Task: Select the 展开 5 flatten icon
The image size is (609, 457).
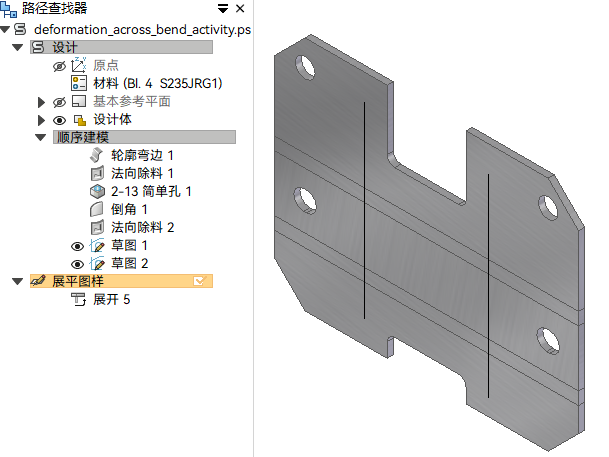Action: click(78, 299)
